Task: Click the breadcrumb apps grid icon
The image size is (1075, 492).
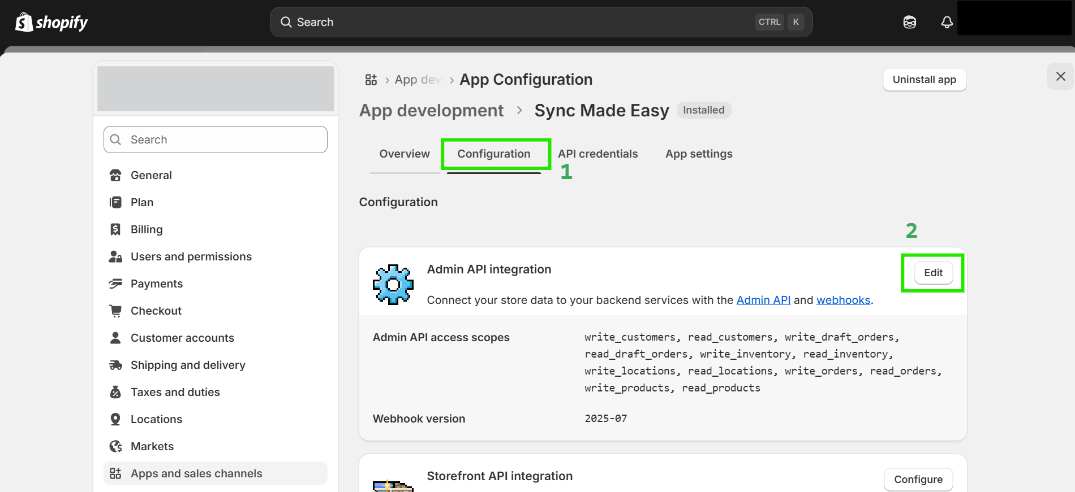Action: 371,80
